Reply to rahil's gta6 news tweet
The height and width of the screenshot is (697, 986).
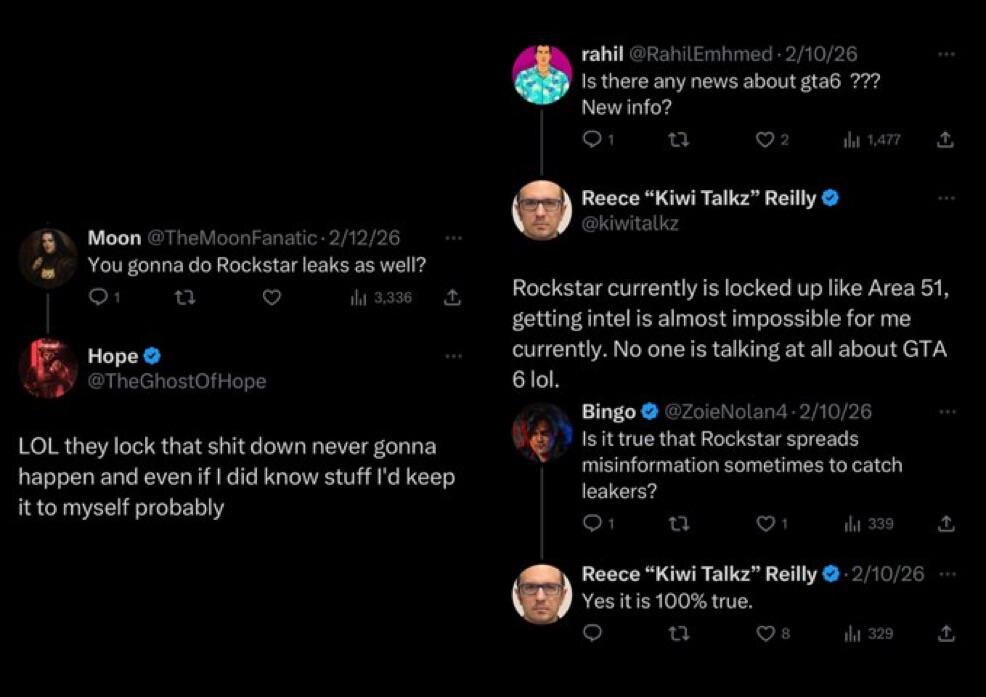pos(591,140)
